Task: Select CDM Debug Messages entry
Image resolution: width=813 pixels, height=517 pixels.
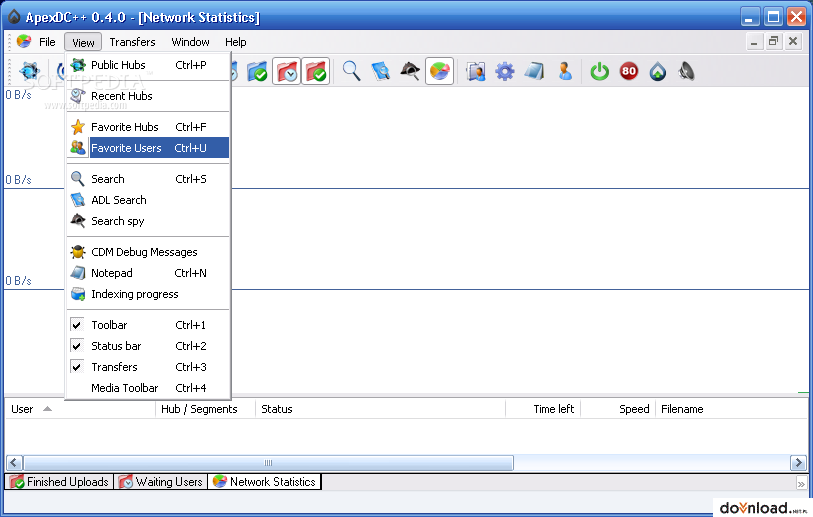Action: tap(148, 252)
